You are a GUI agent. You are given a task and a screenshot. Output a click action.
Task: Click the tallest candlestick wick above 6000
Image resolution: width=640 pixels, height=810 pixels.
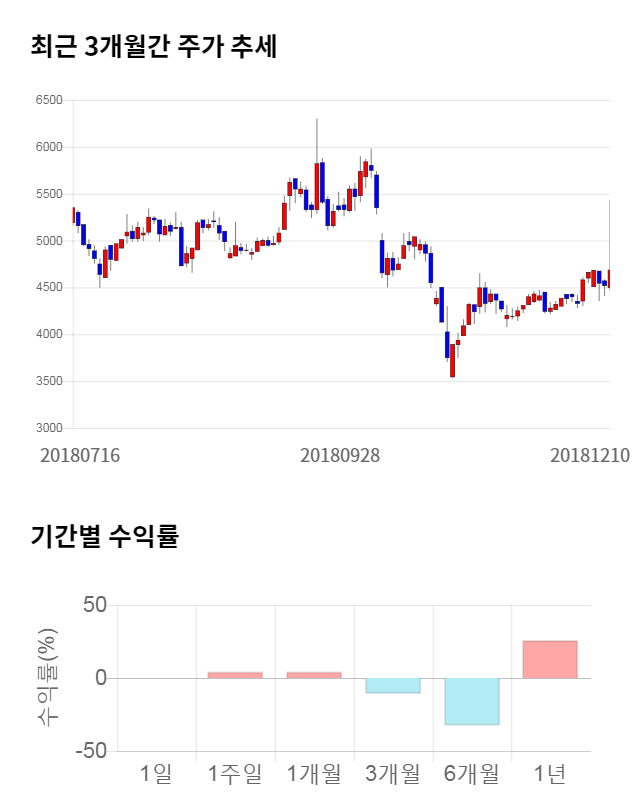point(317,140)
